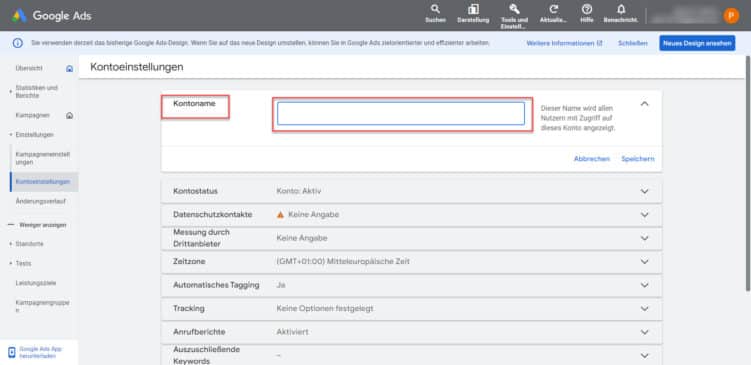
Task: Open Benachrichtigungen bell icon
Action: coord(621,9)
